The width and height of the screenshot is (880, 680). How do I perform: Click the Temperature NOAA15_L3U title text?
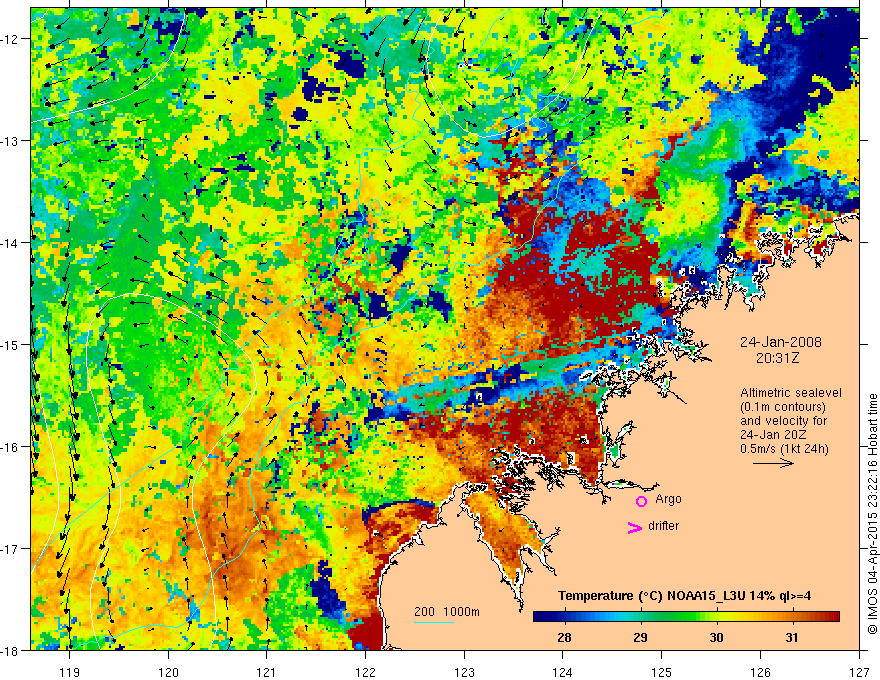tap(684, 596)
